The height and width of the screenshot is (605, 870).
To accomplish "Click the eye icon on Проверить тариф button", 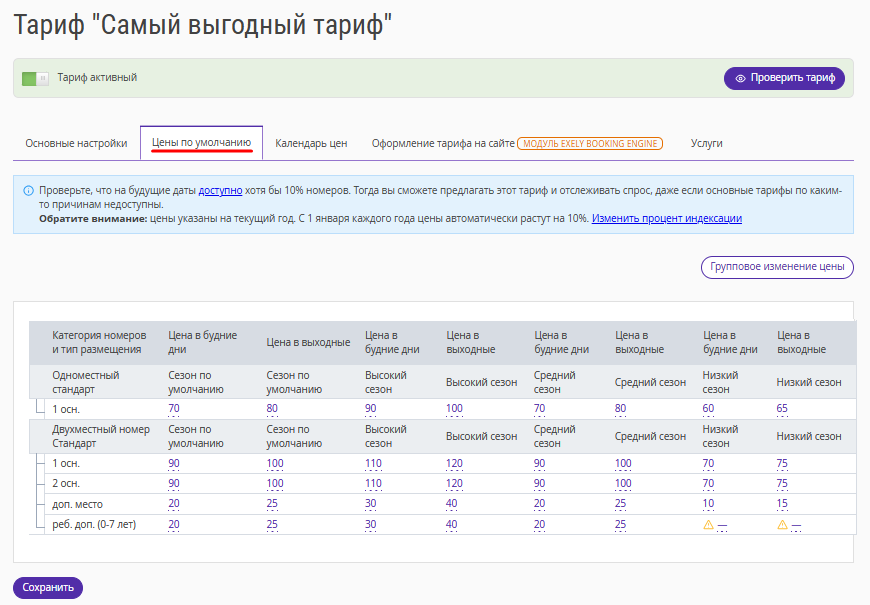I will [740, 78].
